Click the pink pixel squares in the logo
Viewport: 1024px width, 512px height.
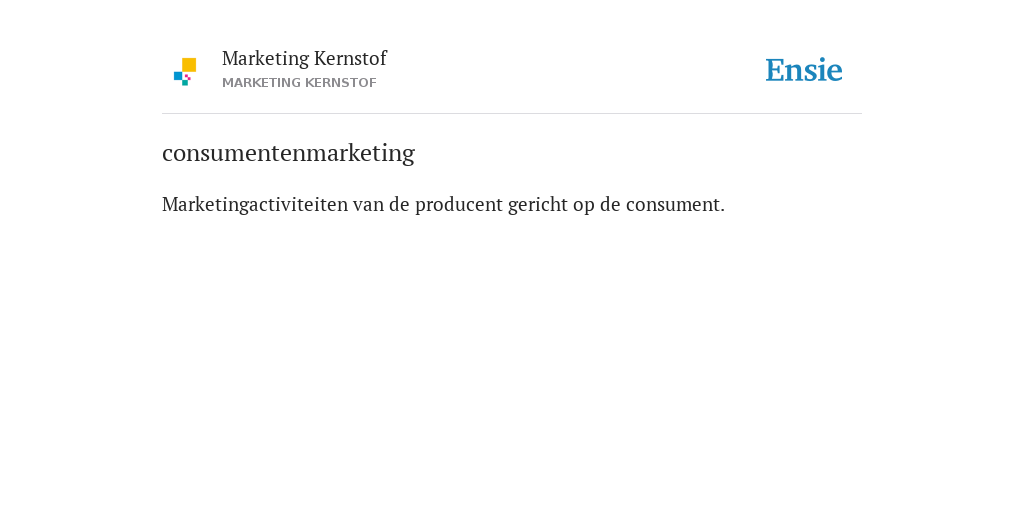click(187, 77)
